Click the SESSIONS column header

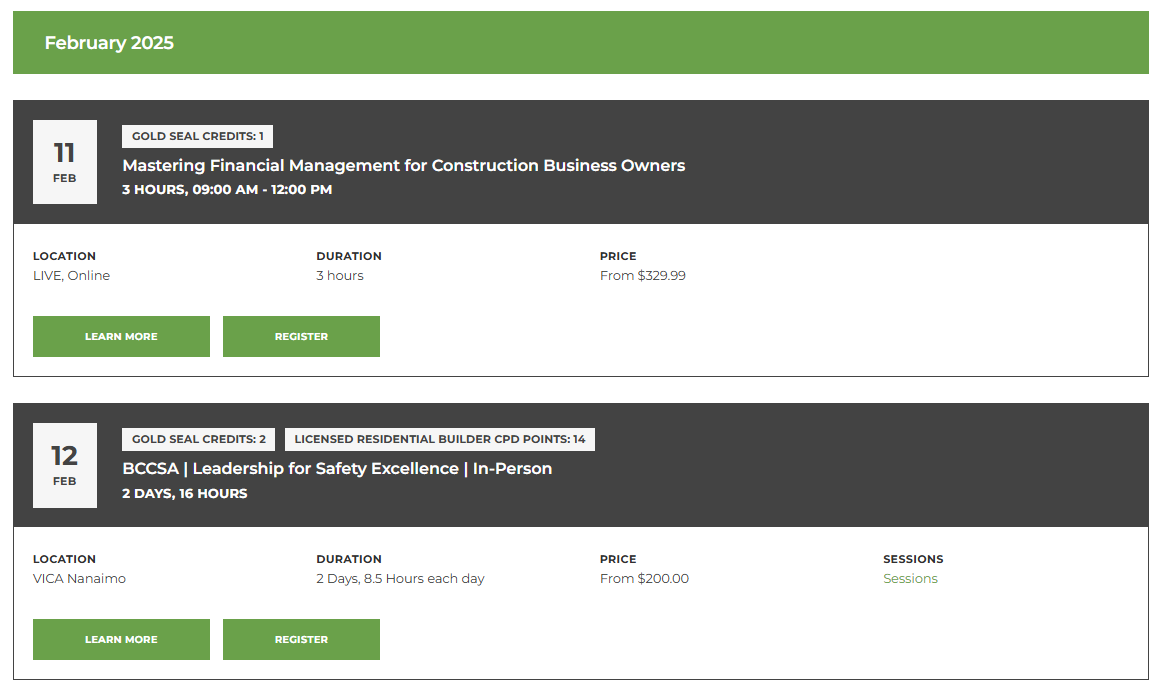coord(911,559)
